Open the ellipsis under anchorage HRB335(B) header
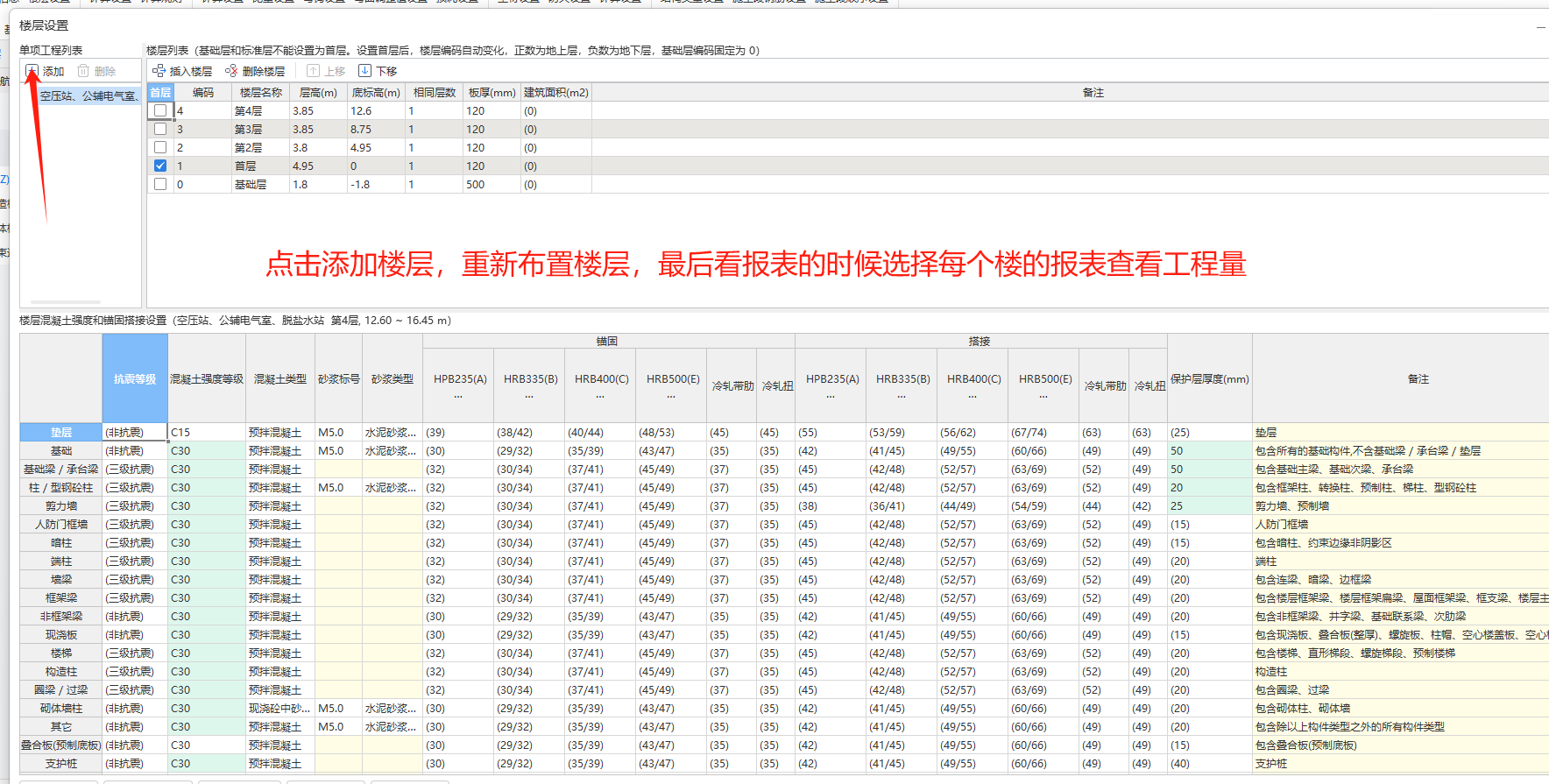This screenshot has width=1549, height=784. coord(529,396)
